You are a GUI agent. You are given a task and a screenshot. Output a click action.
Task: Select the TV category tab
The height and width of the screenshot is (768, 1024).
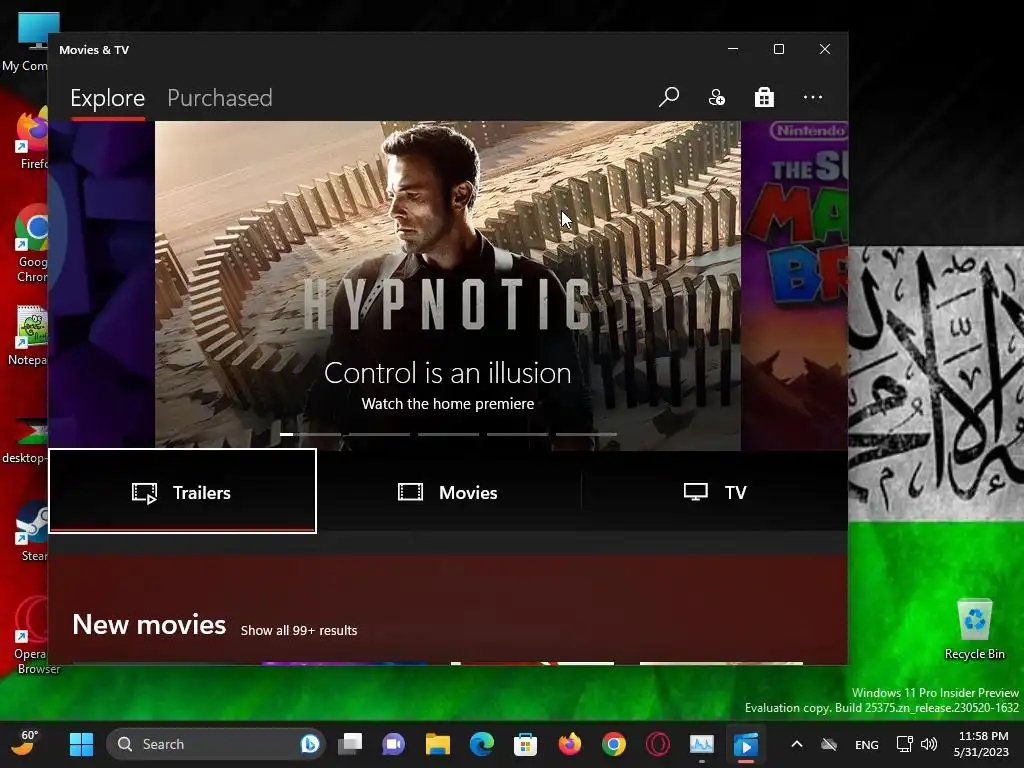tap(715, 492)
